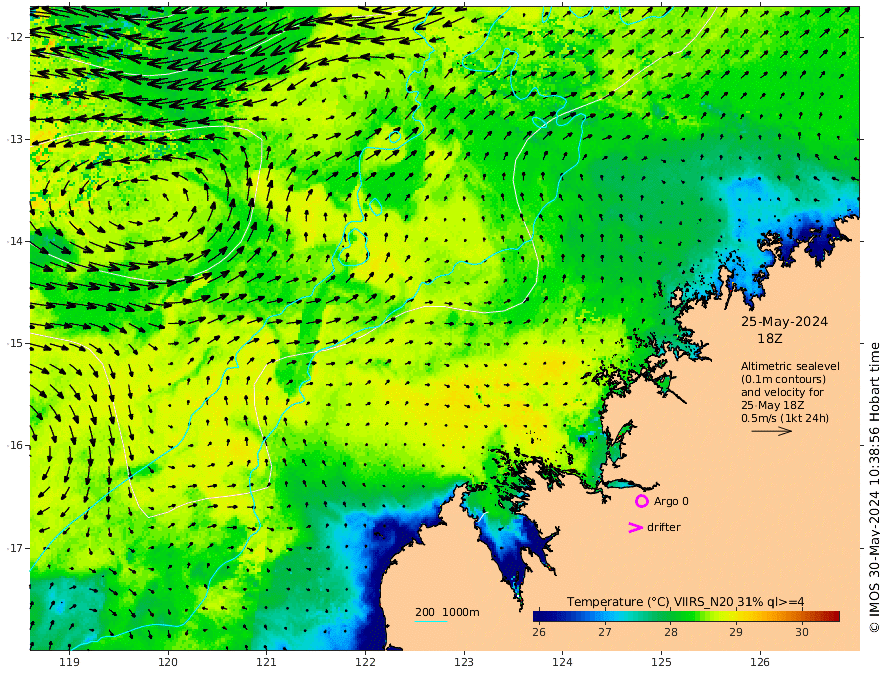Screen dimensions: 880x680
Task: Click the 30 degree mark on colorbar
Action: [802, 632]
